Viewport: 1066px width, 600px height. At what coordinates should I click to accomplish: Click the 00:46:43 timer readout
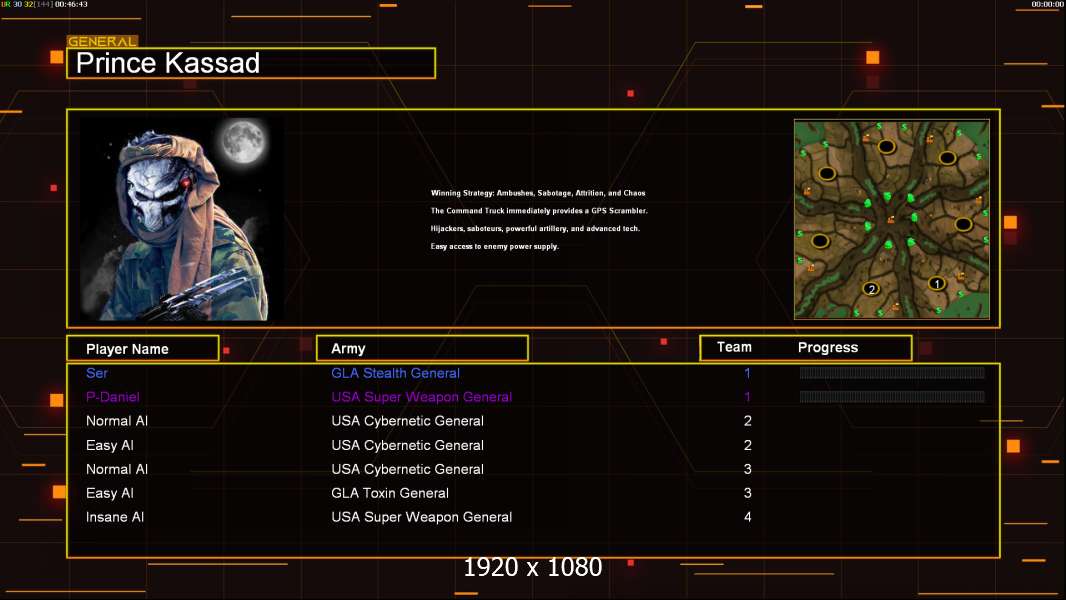click(71, 4)
